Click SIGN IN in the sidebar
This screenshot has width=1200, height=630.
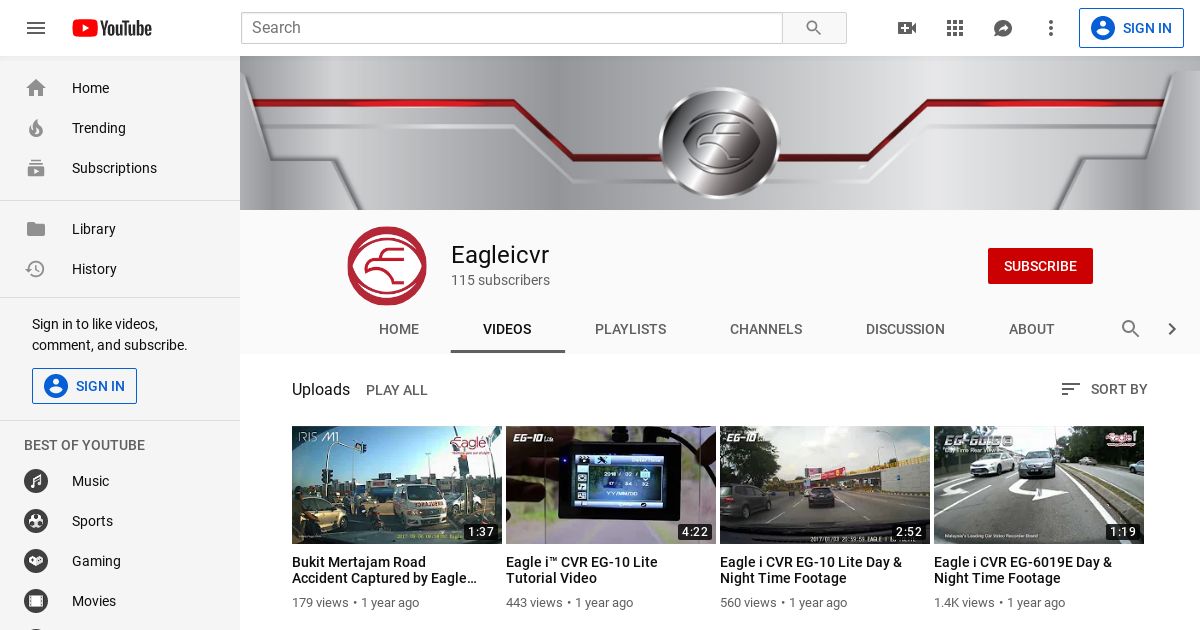click(84, 386)
